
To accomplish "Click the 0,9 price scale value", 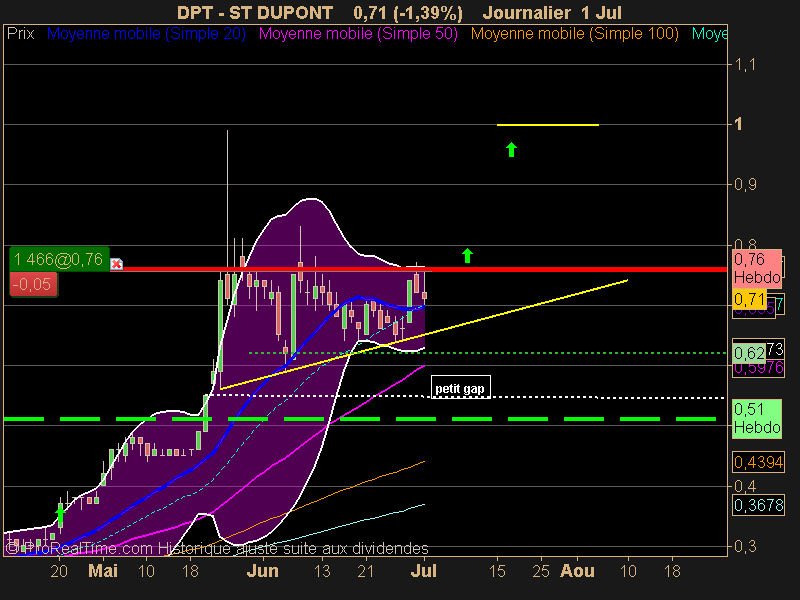I will pos(745,184).
